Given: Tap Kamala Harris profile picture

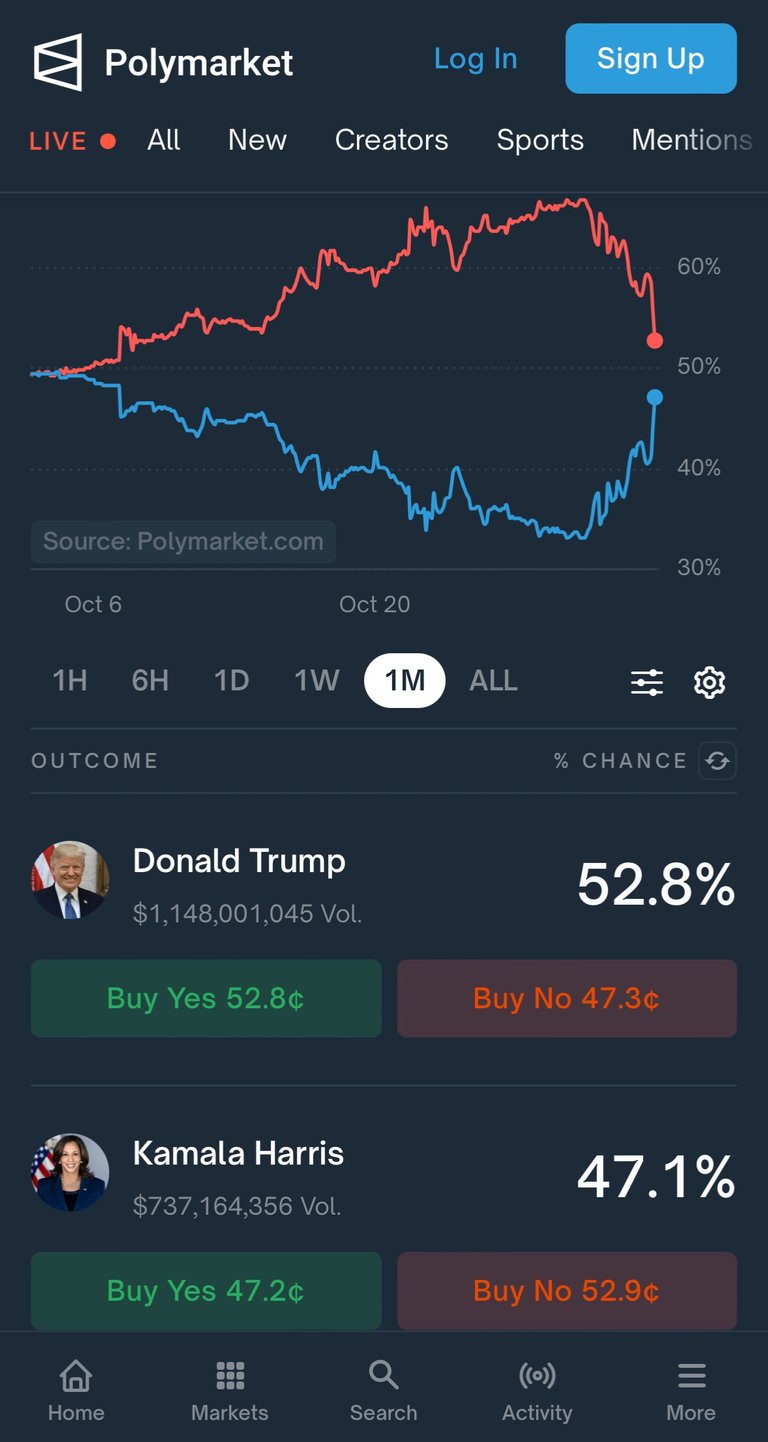Looking at the screenshot, I should [70, 1172].
